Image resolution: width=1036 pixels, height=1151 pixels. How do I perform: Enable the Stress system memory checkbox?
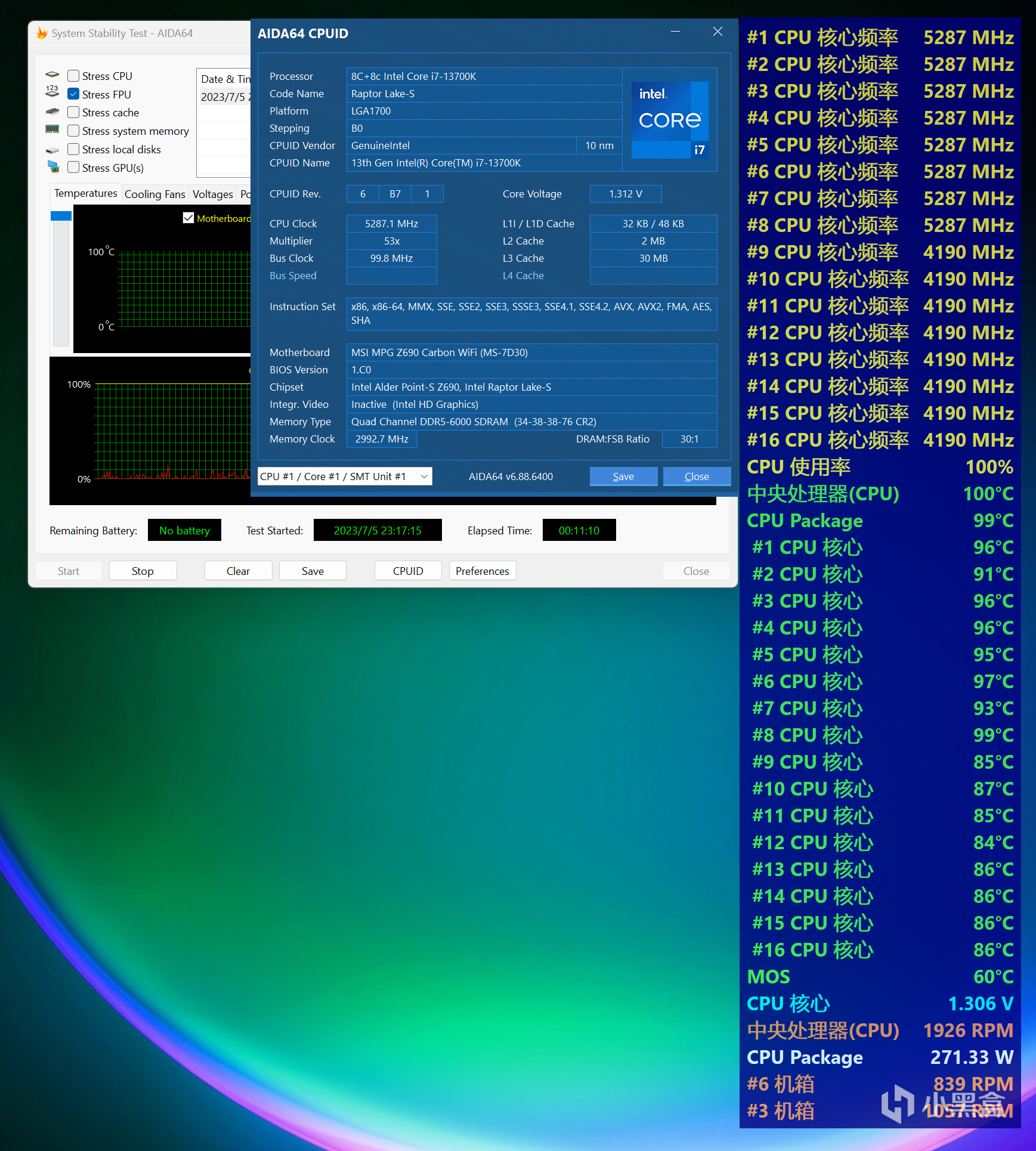(73, 131)
